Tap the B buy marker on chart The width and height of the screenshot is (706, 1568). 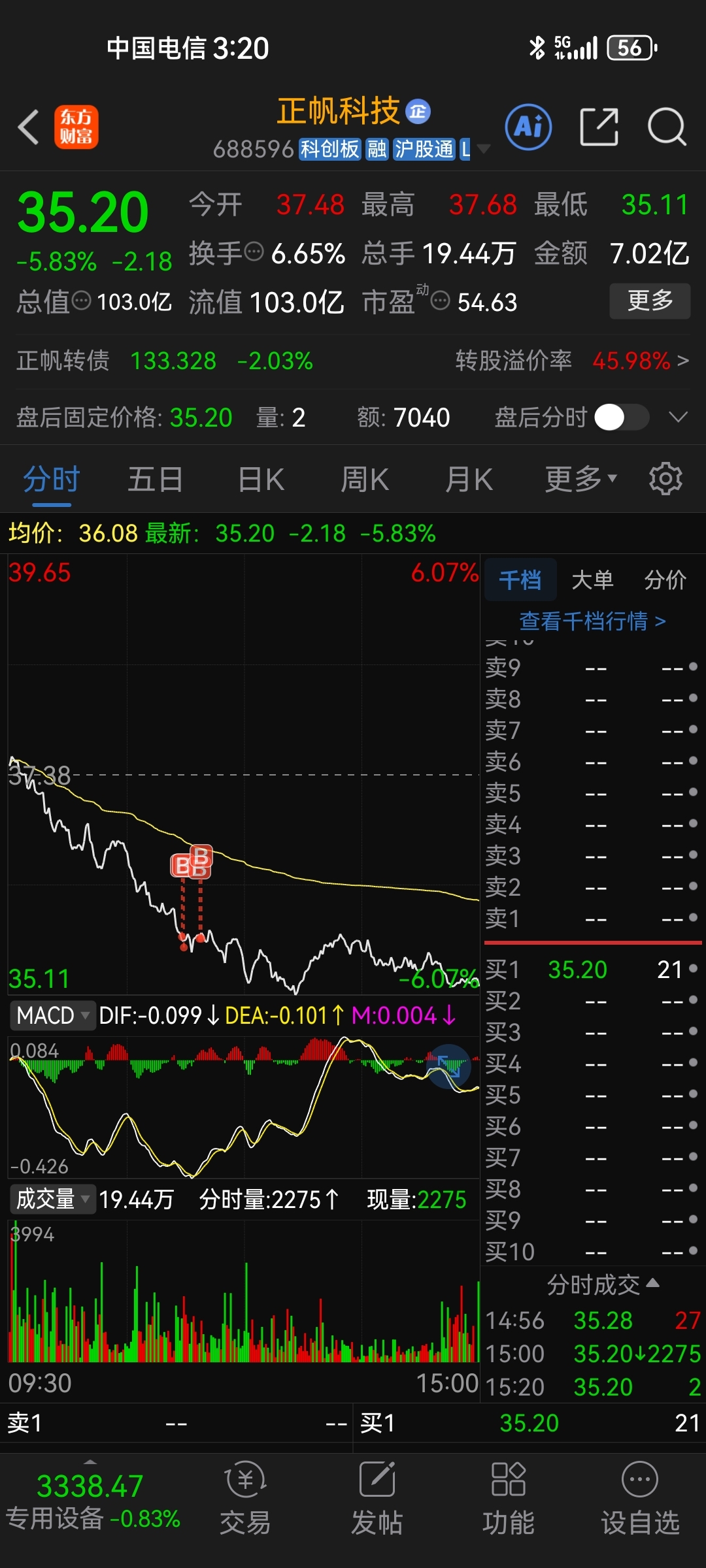click(193, 862)
